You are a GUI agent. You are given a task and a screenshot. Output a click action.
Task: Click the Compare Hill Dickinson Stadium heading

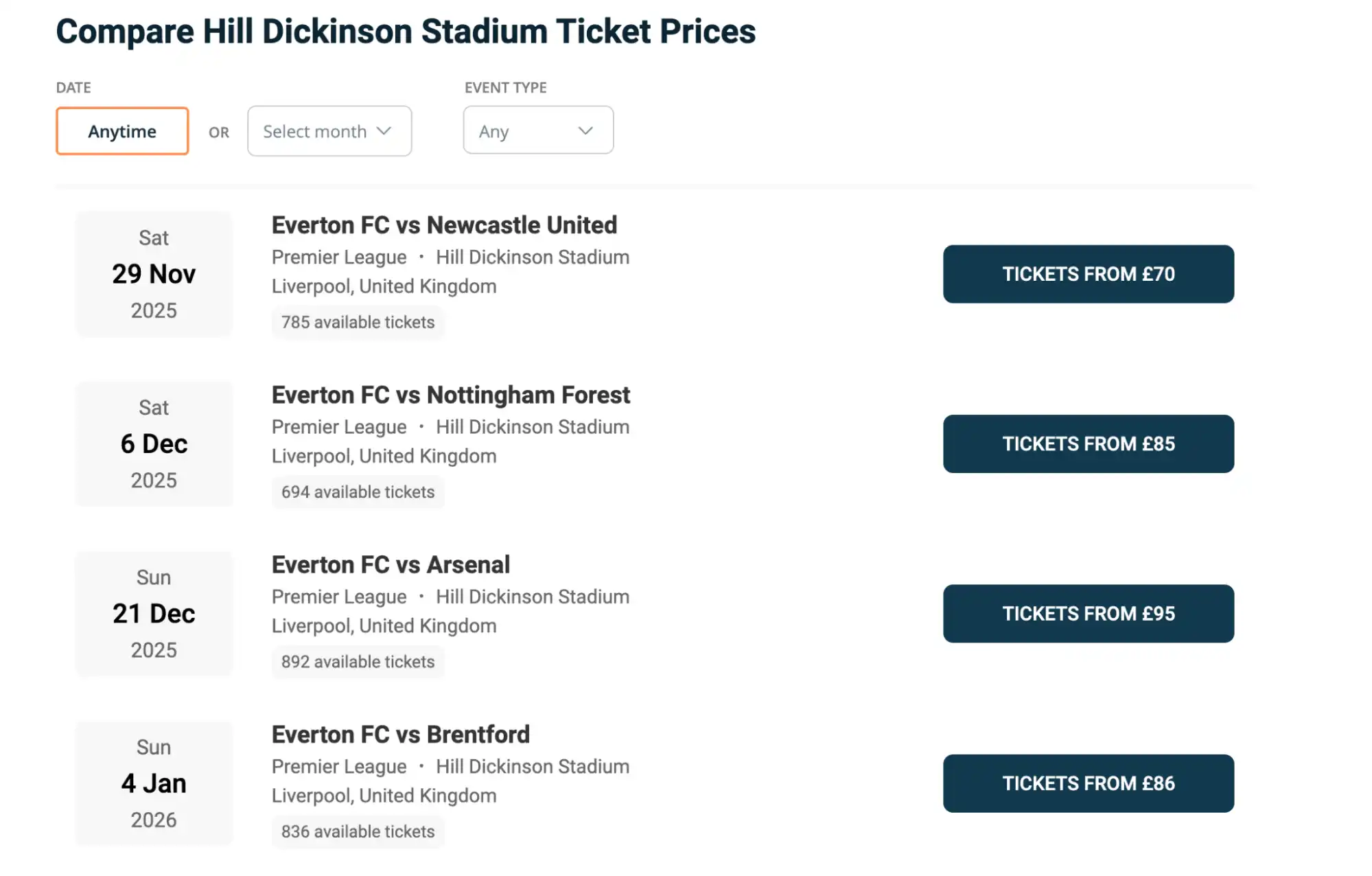[406, 31]
